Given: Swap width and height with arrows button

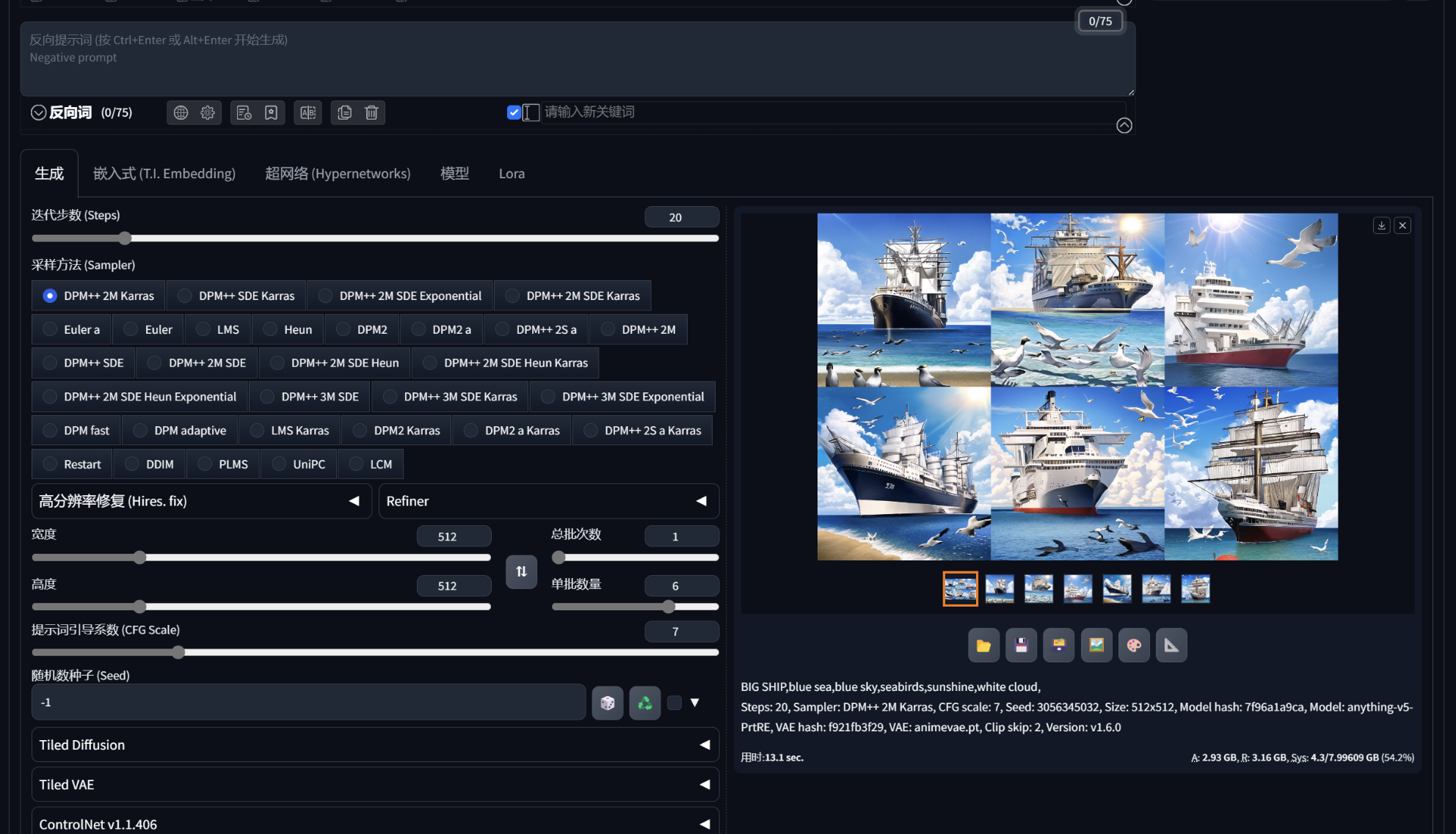Looking at the screenshot, I should click(x=521, y=571).
